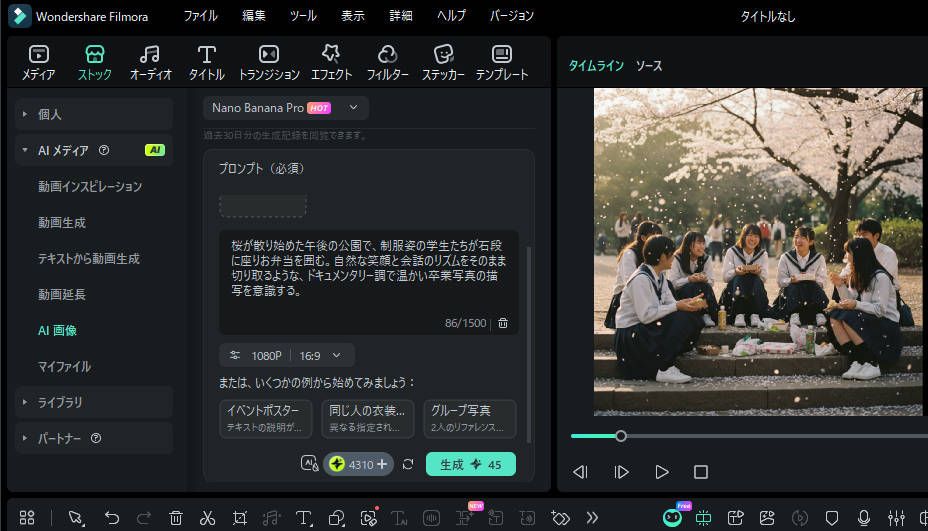Open the ステッカー (Stickers) panel
928x531 pixels.
[442, 62]
